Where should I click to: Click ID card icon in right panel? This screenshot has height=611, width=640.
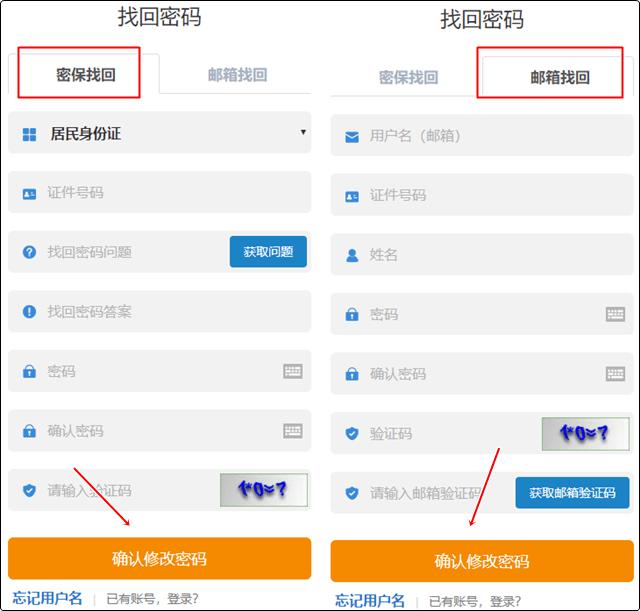pos(352,197)
